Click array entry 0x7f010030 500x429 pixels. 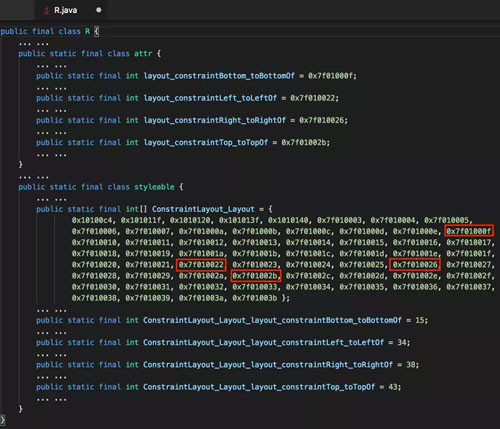94,287
